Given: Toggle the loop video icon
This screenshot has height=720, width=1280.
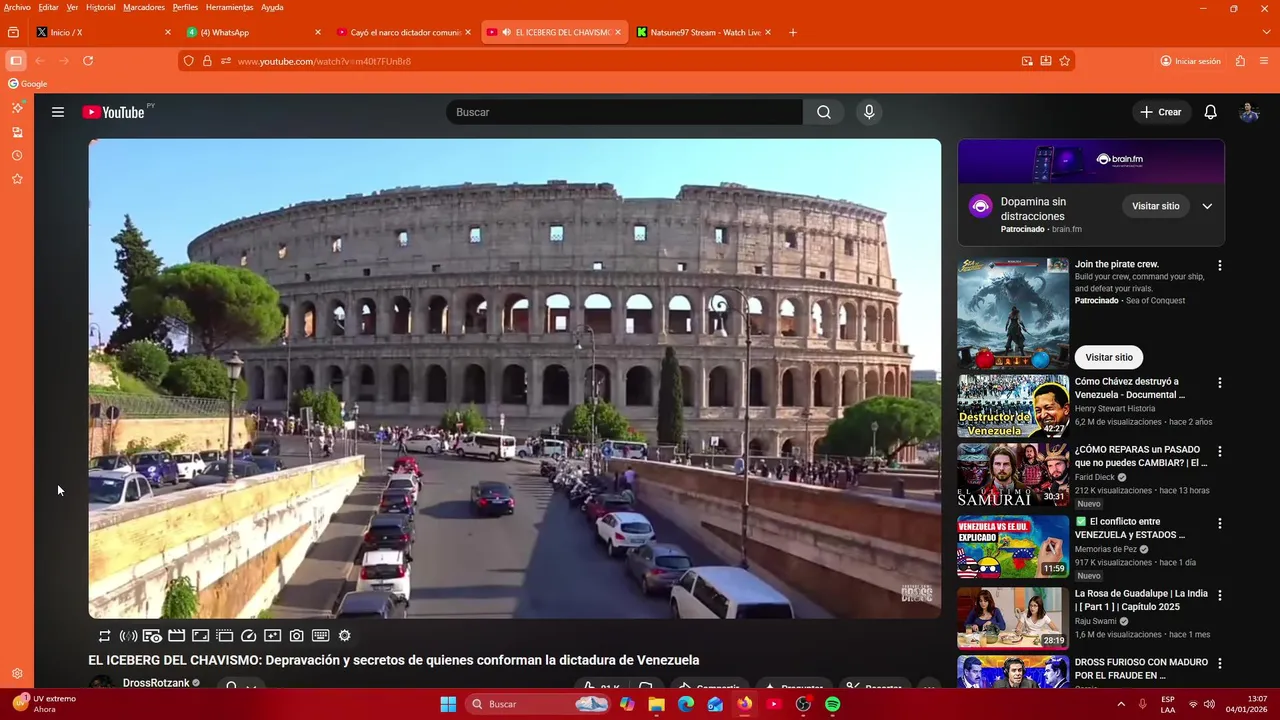Looking at the screenshot, I should pyautogui.click(x=104, y=636).
